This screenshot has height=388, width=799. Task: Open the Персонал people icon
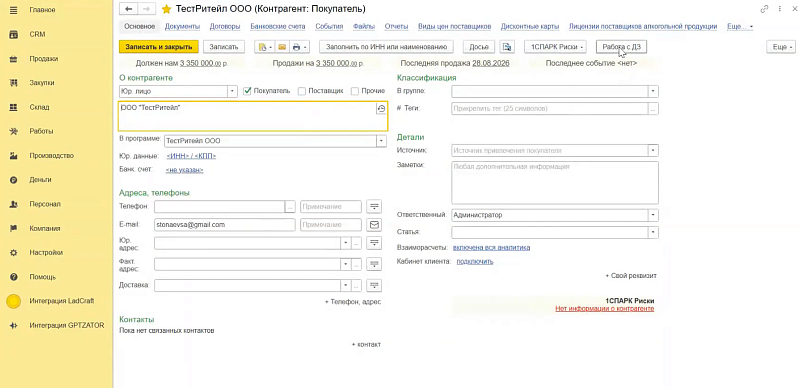tap(14, 204)
